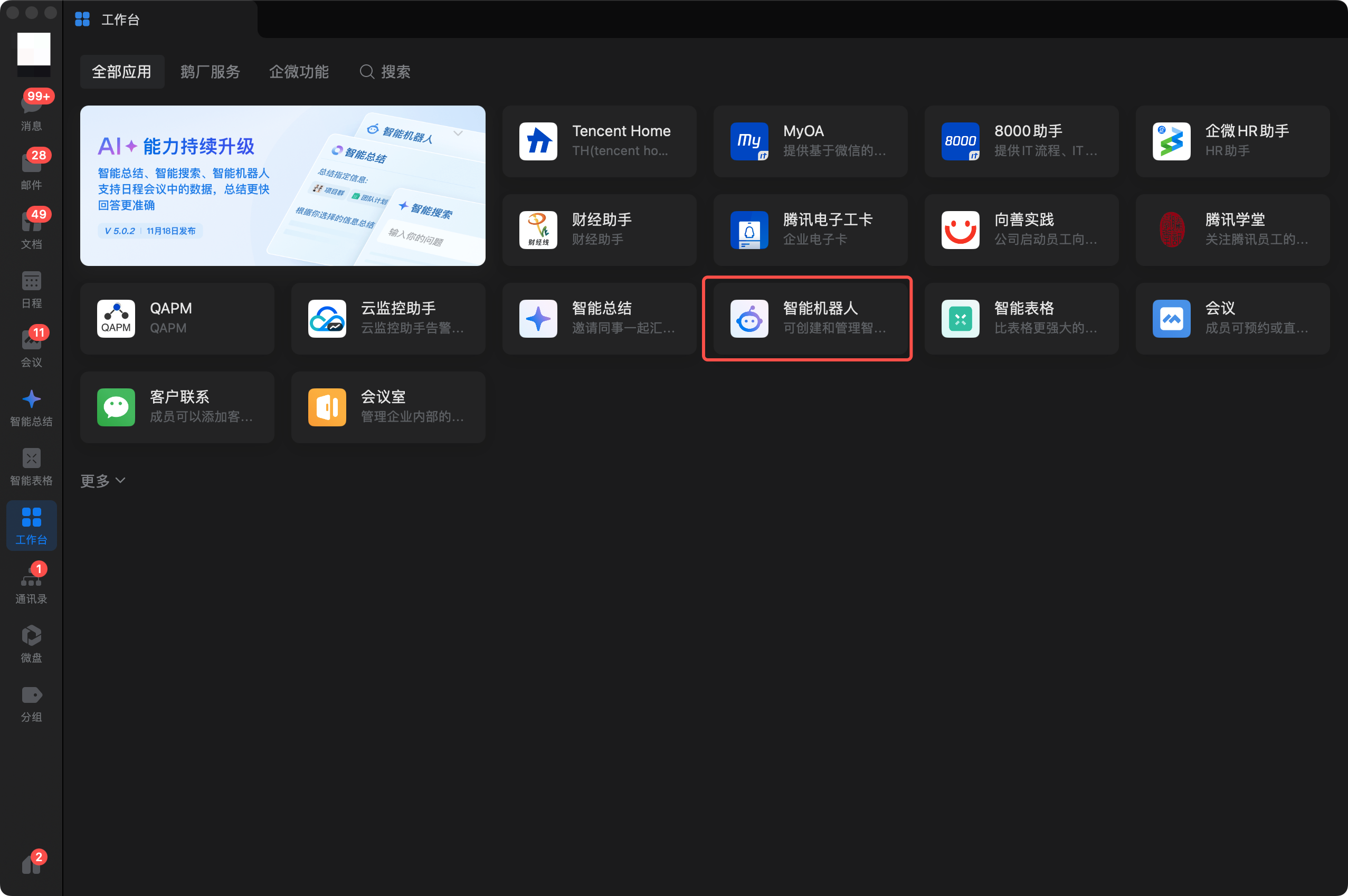Screen dimensions: 1348x896
Task: Open 微盘 from the sidebar
Action: tap(32, 645)
